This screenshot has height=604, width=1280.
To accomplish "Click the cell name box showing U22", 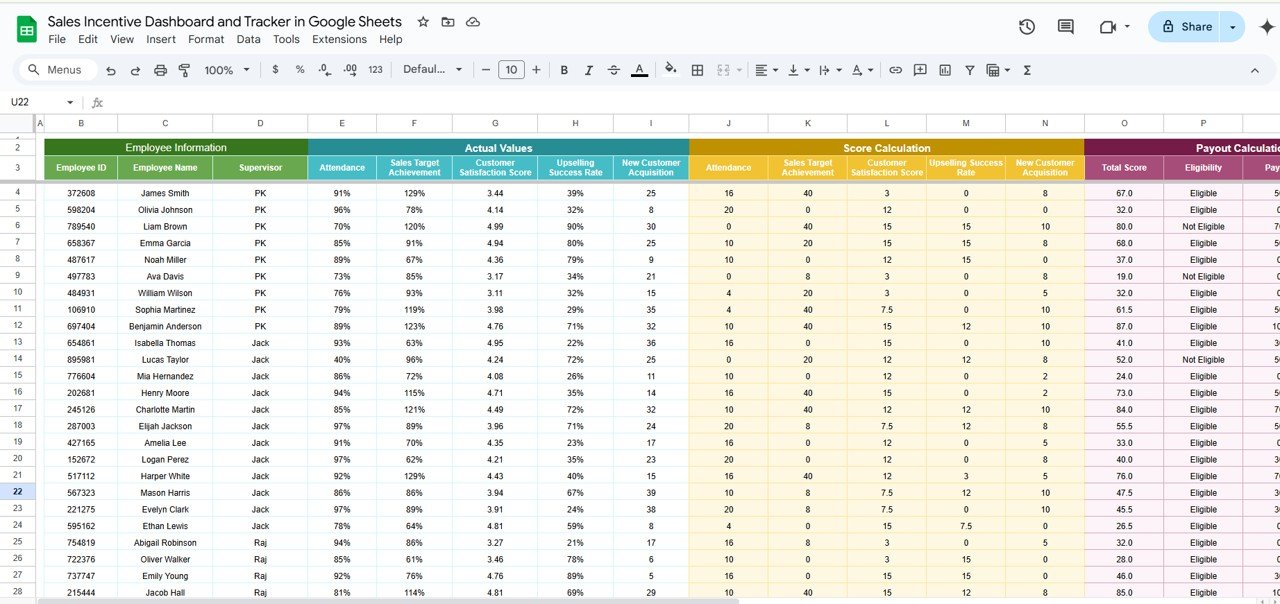I will point(42,102).
